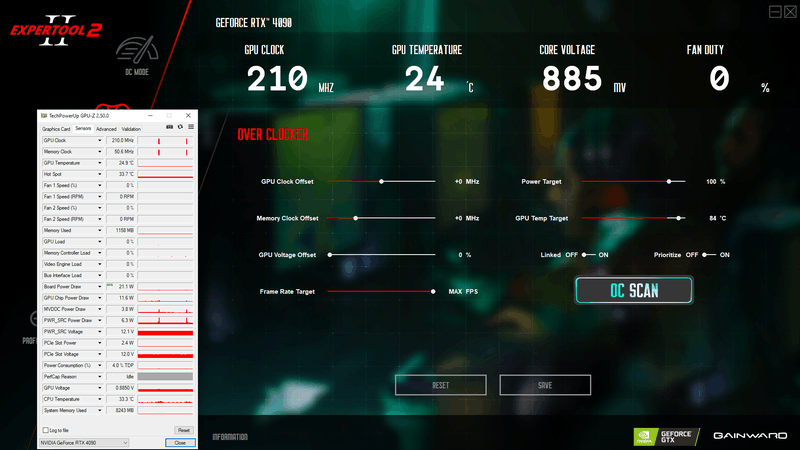This screenshot has height=450, width=800.
Task: Click the PWR_SRC Voltage sensor graph
Action: (x=165, y=332)
